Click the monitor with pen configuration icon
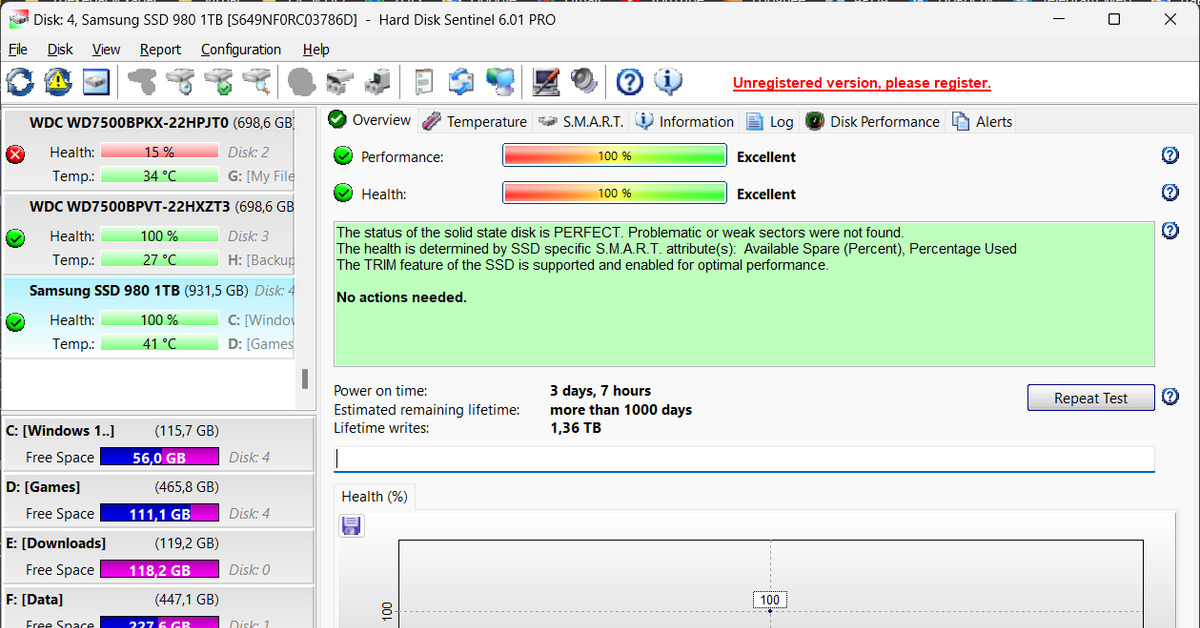Screen dimensions: 1200x628 click(x=546, y=81)
